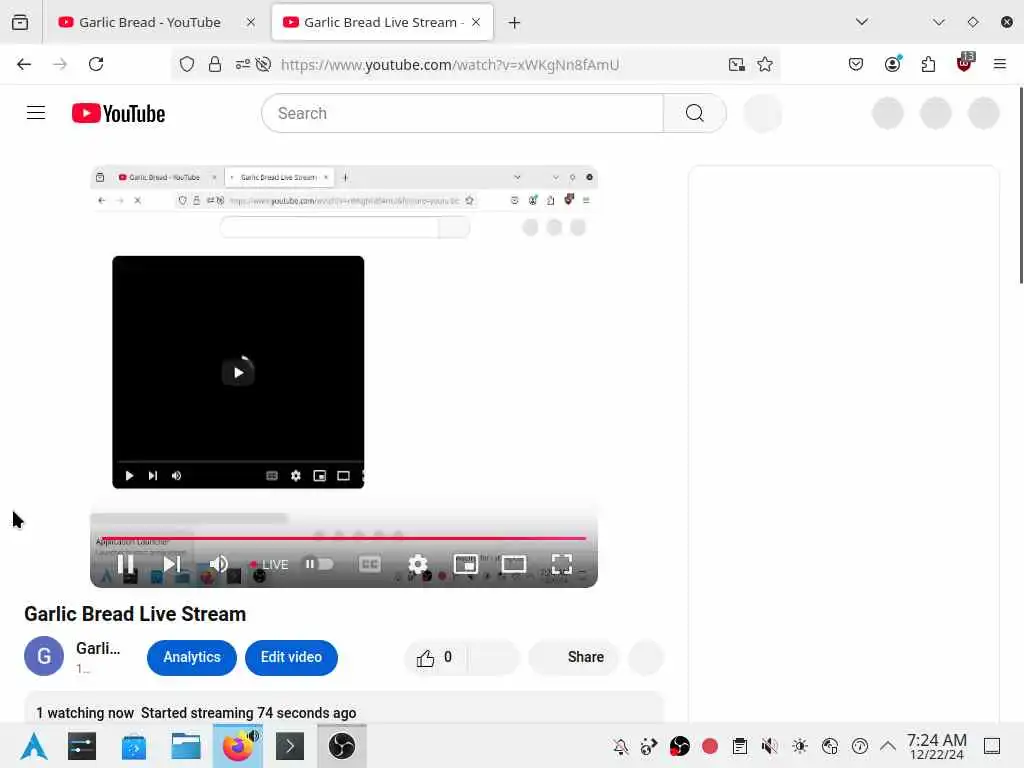Click the Share button
The height and width of the screenshot is (768, 1024).
pos(574,657)
